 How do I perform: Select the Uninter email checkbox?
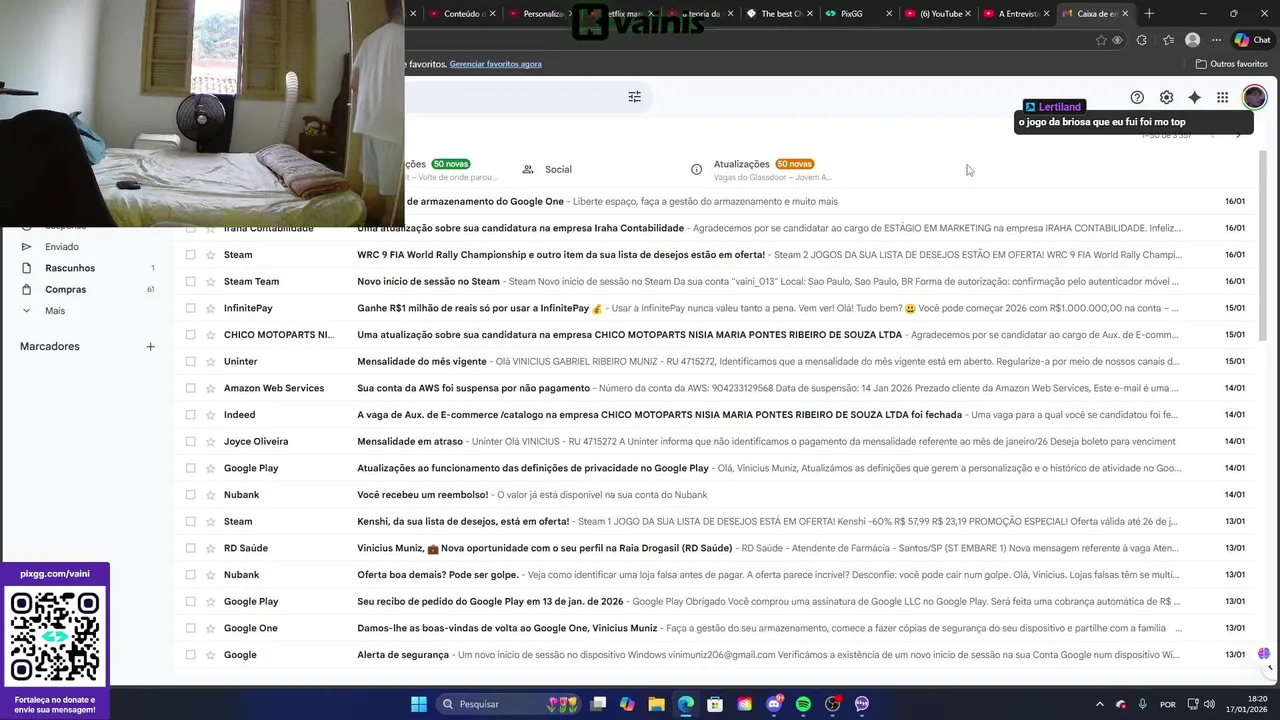[190, 361]
